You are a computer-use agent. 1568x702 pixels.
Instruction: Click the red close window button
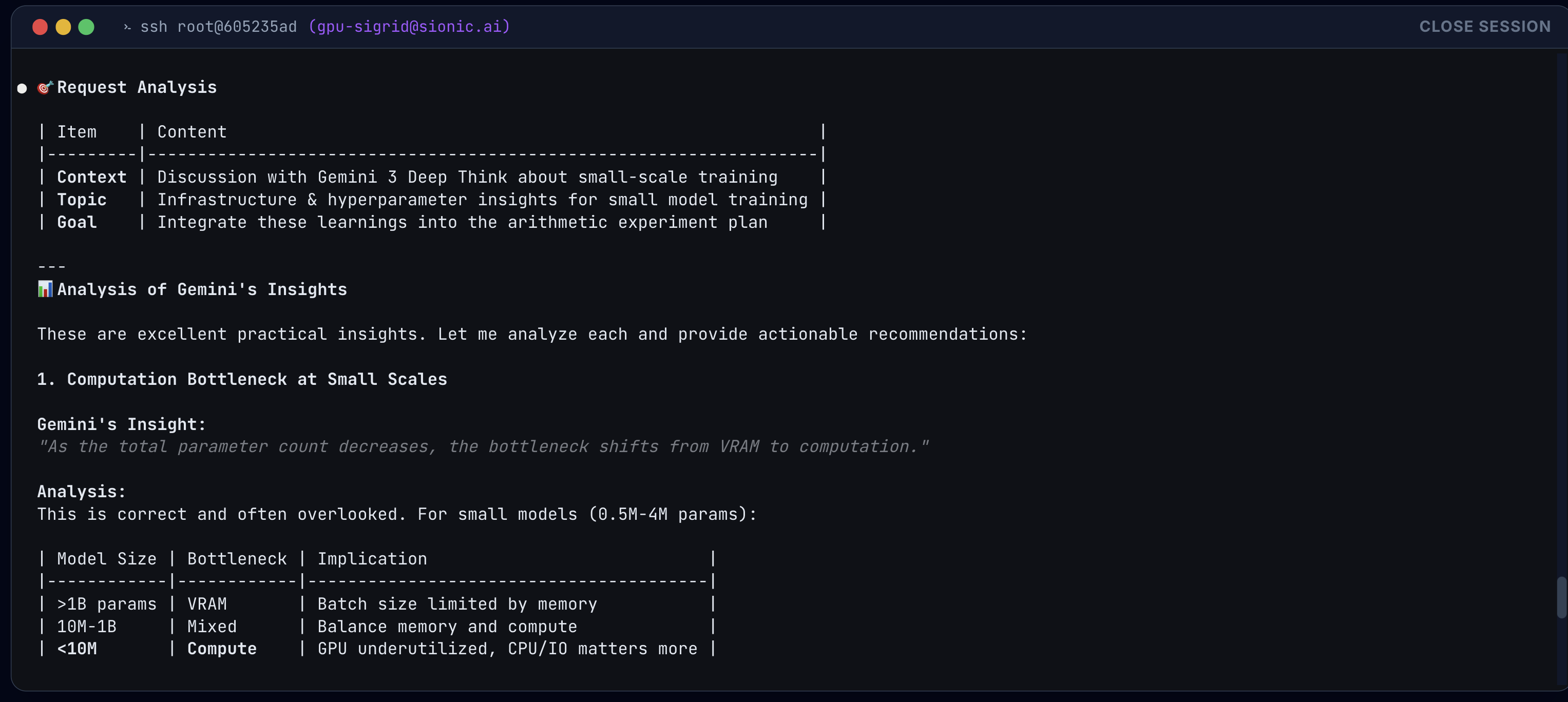pyautogui.click(x=40, y=27)
